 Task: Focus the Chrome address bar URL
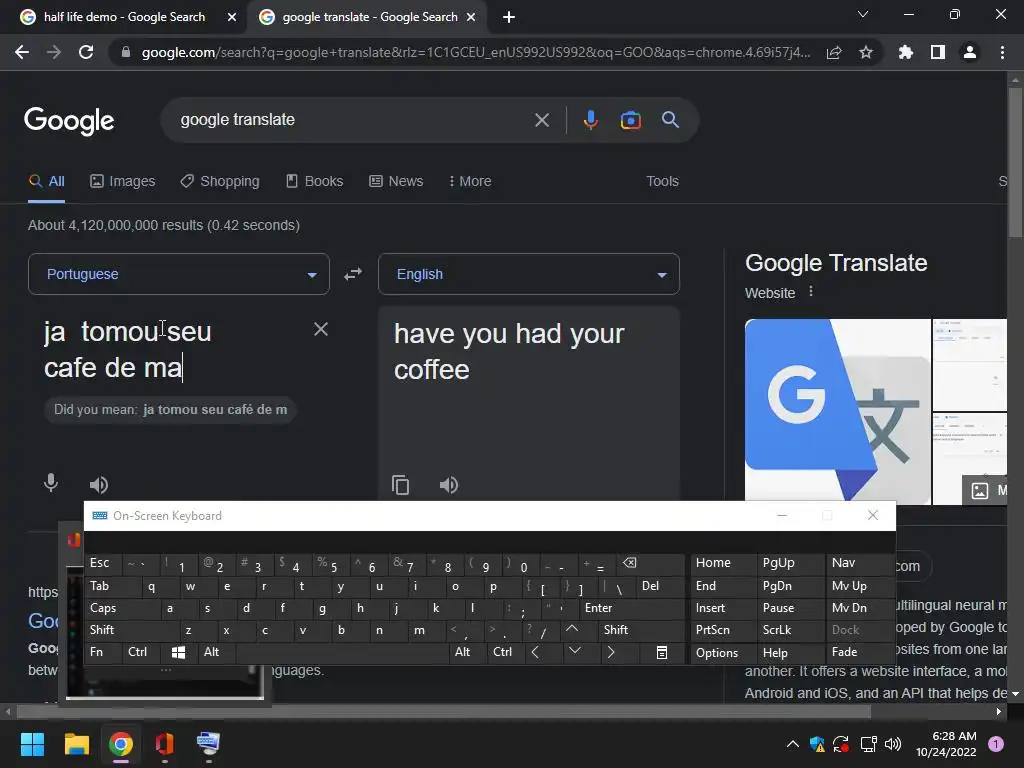point(475,52)
